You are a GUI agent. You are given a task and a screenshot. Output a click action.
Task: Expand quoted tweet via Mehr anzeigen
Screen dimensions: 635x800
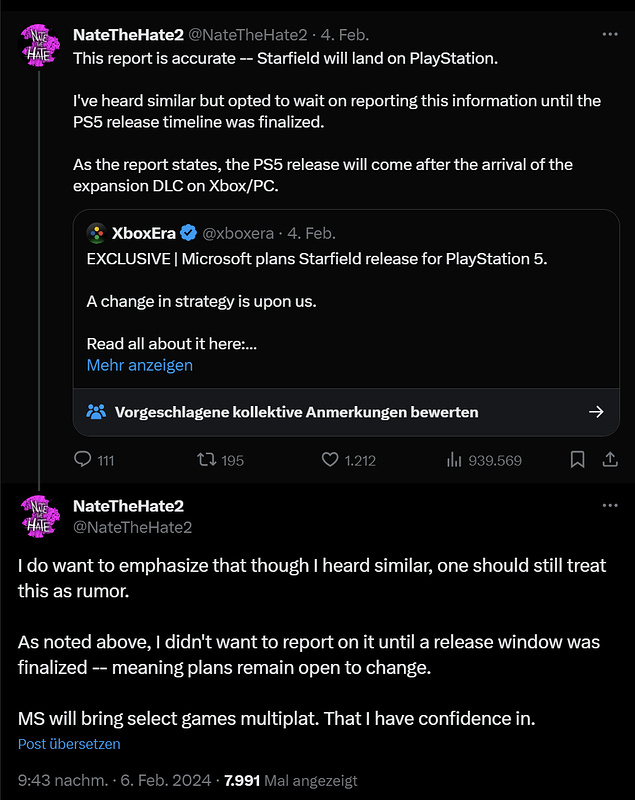click(x=139, y=365)
